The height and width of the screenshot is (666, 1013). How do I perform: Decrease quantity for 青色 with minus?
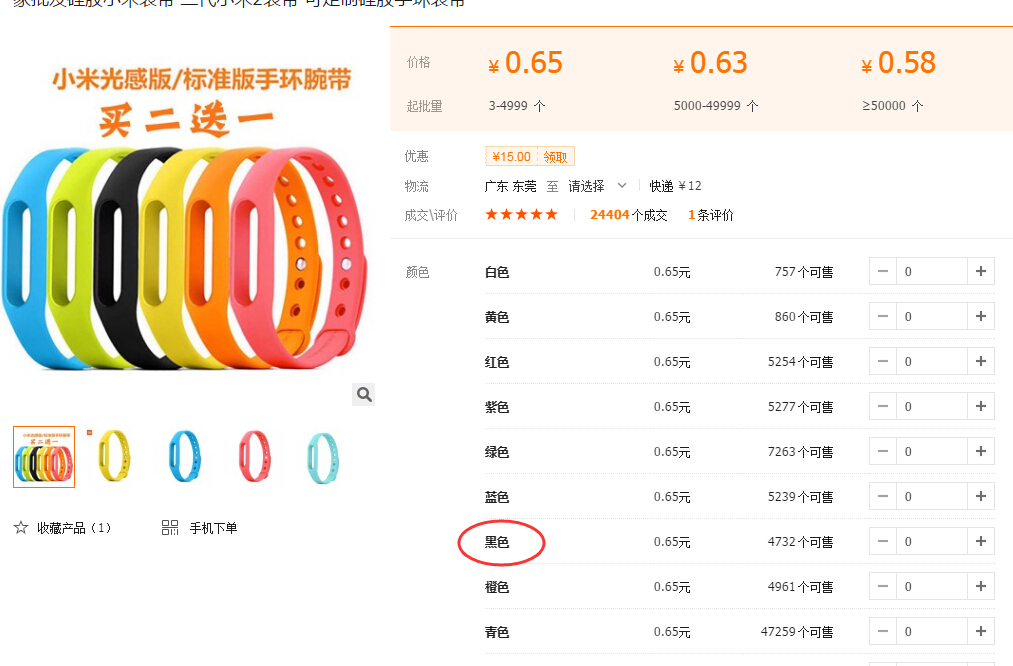click(882, 631)
